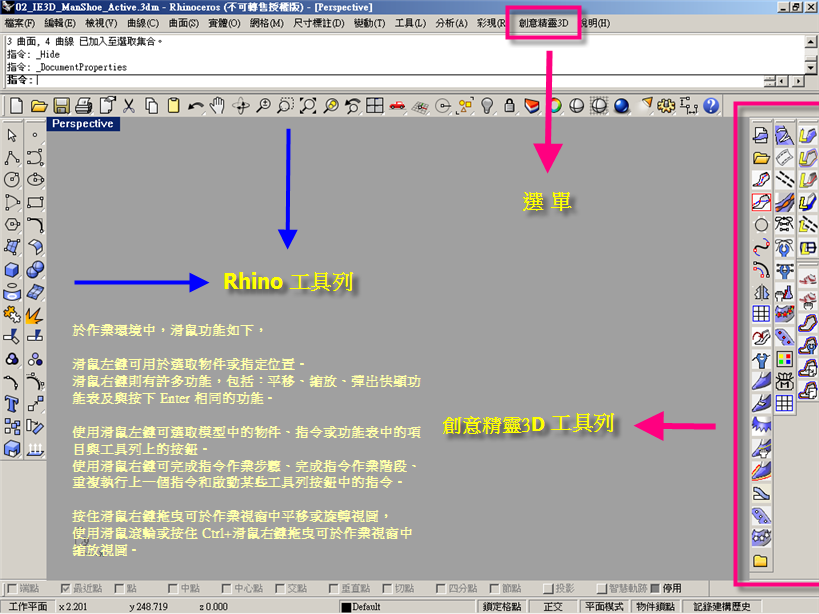The image size is (819, 614).
Task: Click the 記錄建構歷史 status bar button
Action: coord(722,607)
